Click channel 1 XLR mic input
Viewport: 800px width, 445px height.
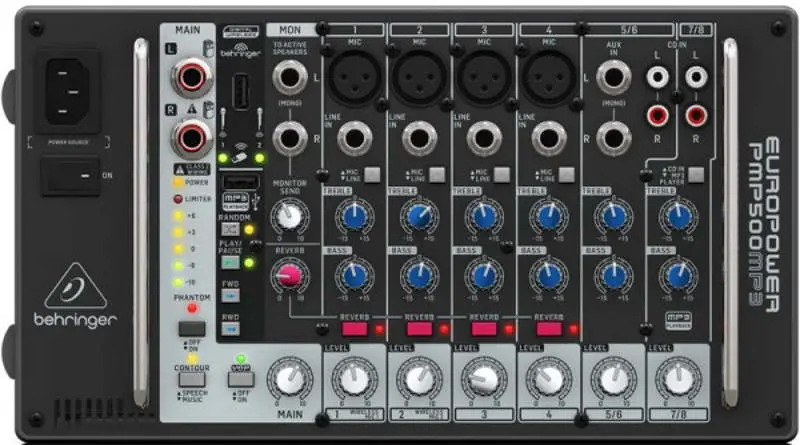pyautogui.click(x=355, y=77)
